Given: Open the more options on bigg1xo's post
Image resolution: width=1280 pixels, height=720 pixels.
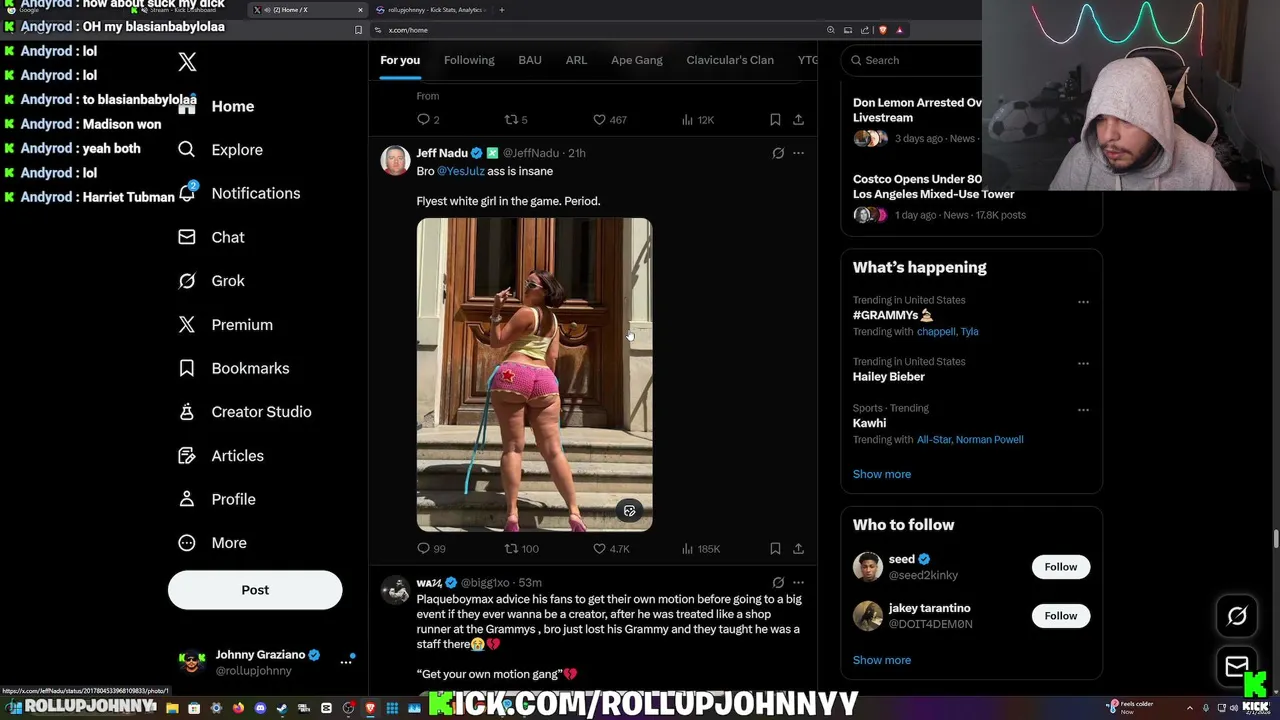Looking at the screenshot, I should click(798, 582).
